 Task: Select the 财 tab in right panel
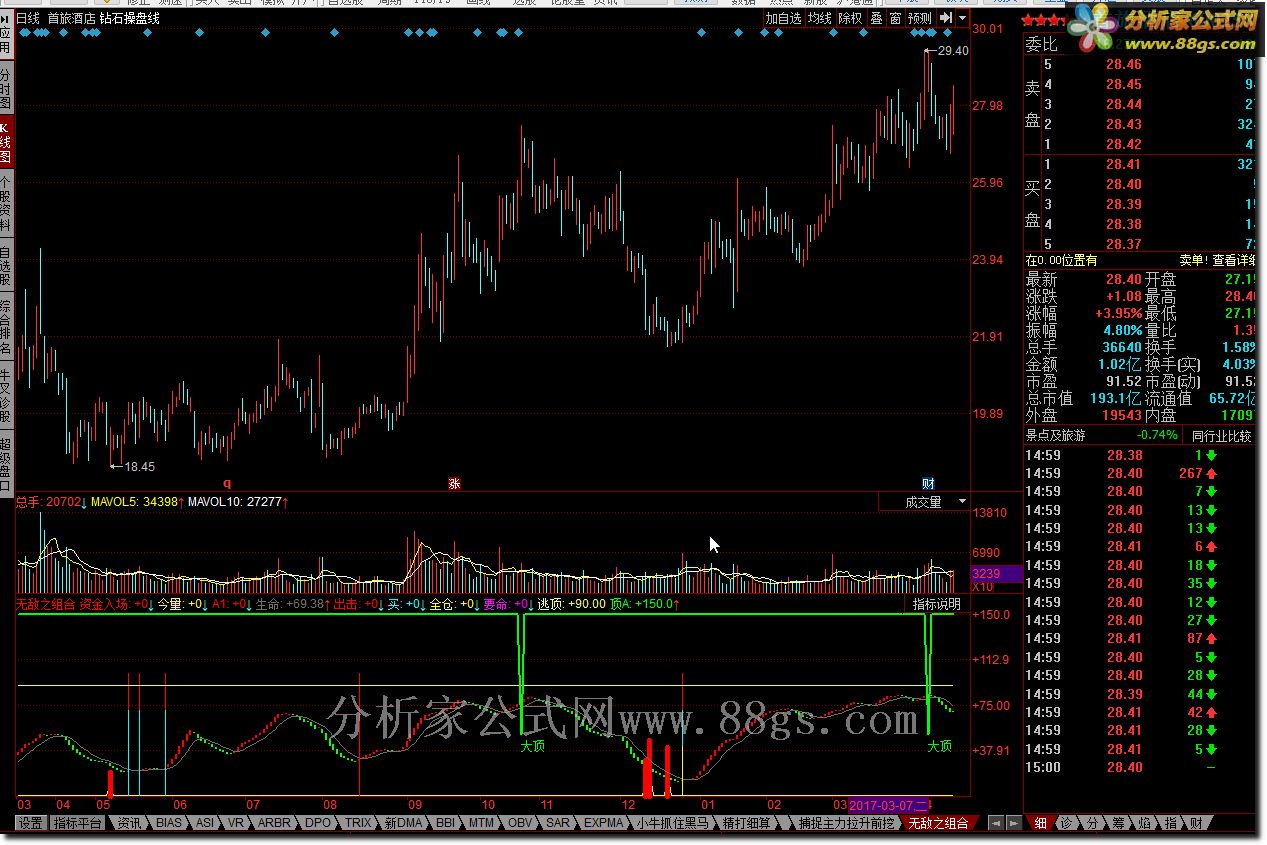(x=1196, y=823)
